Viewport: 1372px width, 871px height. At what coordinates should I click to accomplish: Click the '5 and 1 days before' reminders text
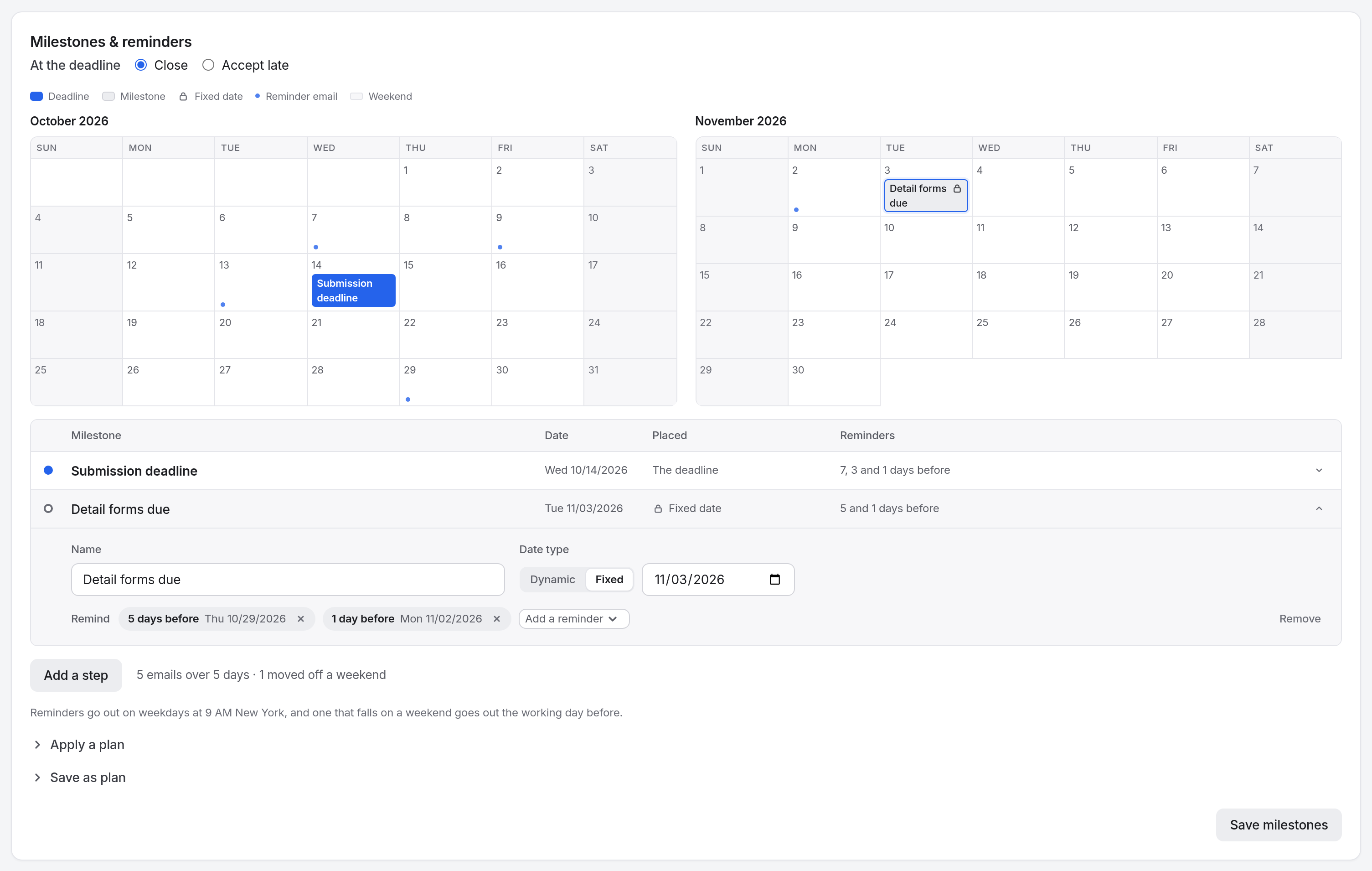coord(889,508)
